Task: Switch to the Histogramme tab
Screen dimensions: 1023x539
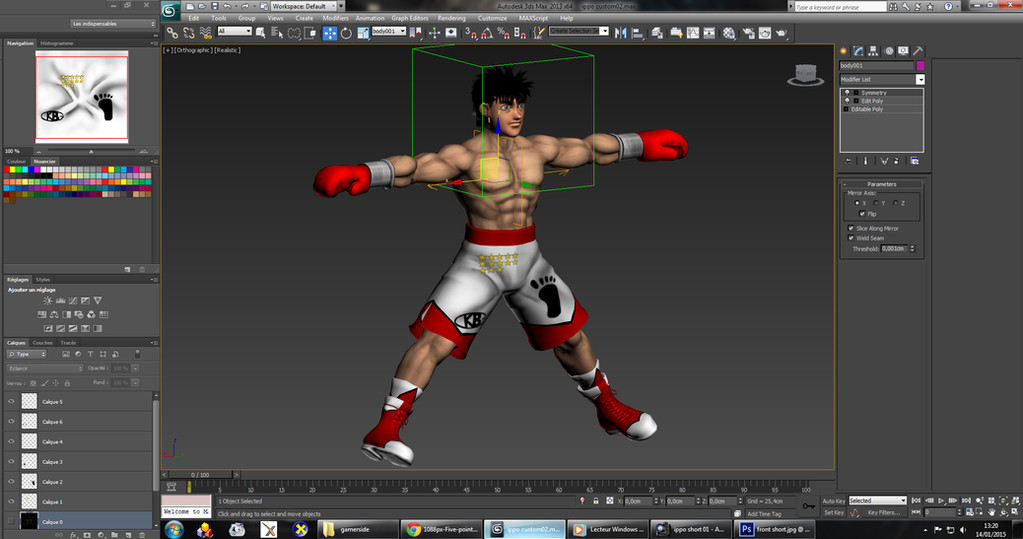Action: [57, 43]
